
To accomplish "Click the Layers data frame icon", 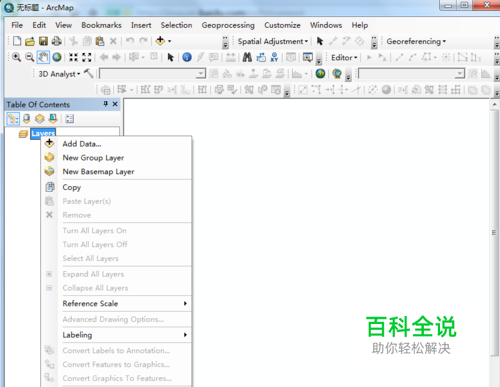I will tap(23, 134).
